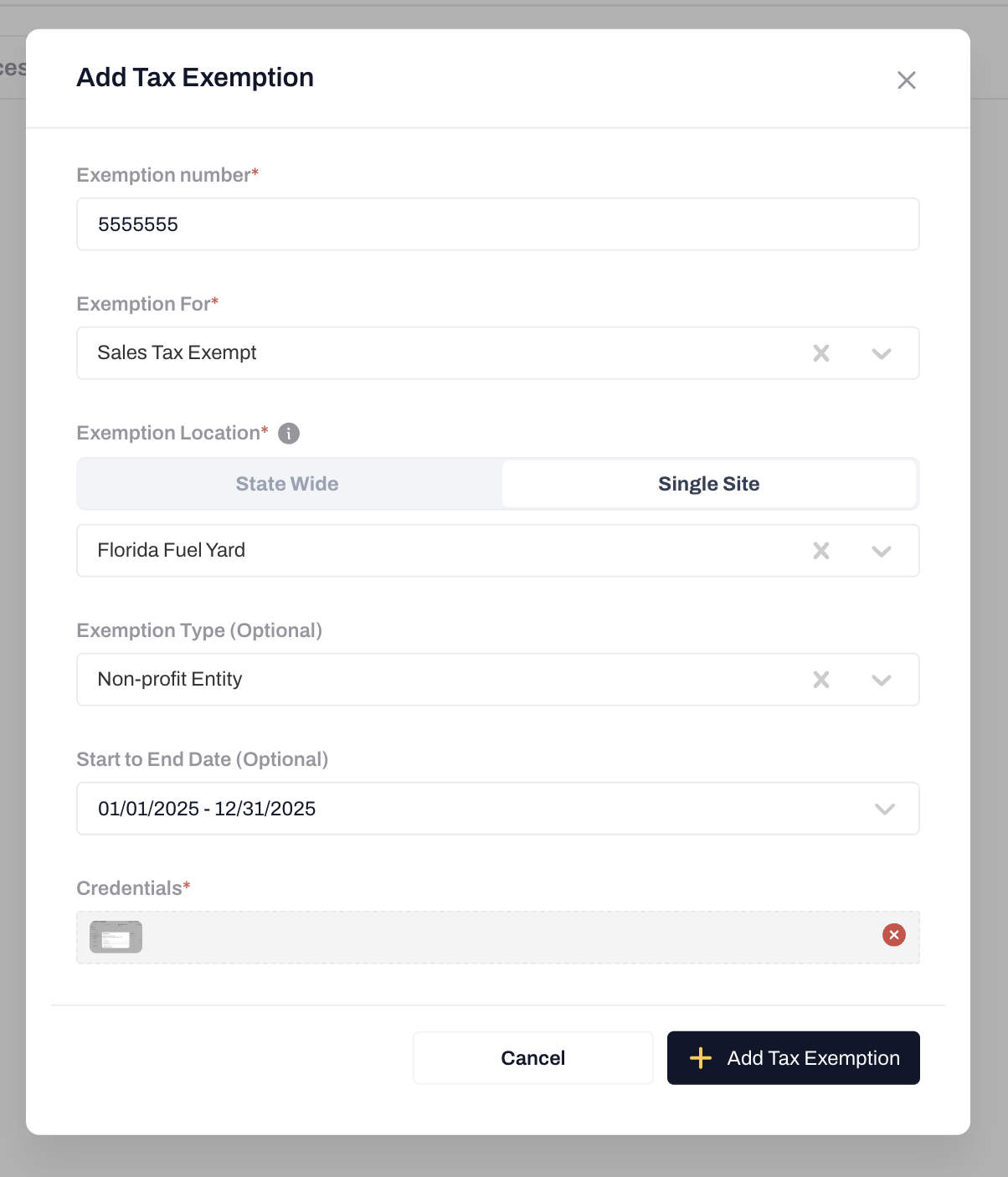This screenshot has height=1177, width=1008.
Task: Open the Start to End Date picker
Action: [884, 809]
